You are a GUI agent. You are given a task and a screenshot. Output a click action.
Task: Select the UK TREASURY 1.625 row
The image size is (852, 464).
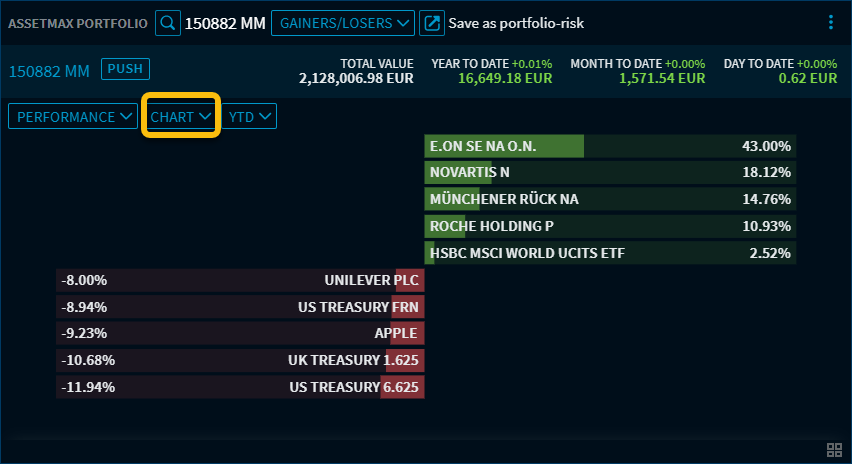pyautogui.click(x=240, y=360)
